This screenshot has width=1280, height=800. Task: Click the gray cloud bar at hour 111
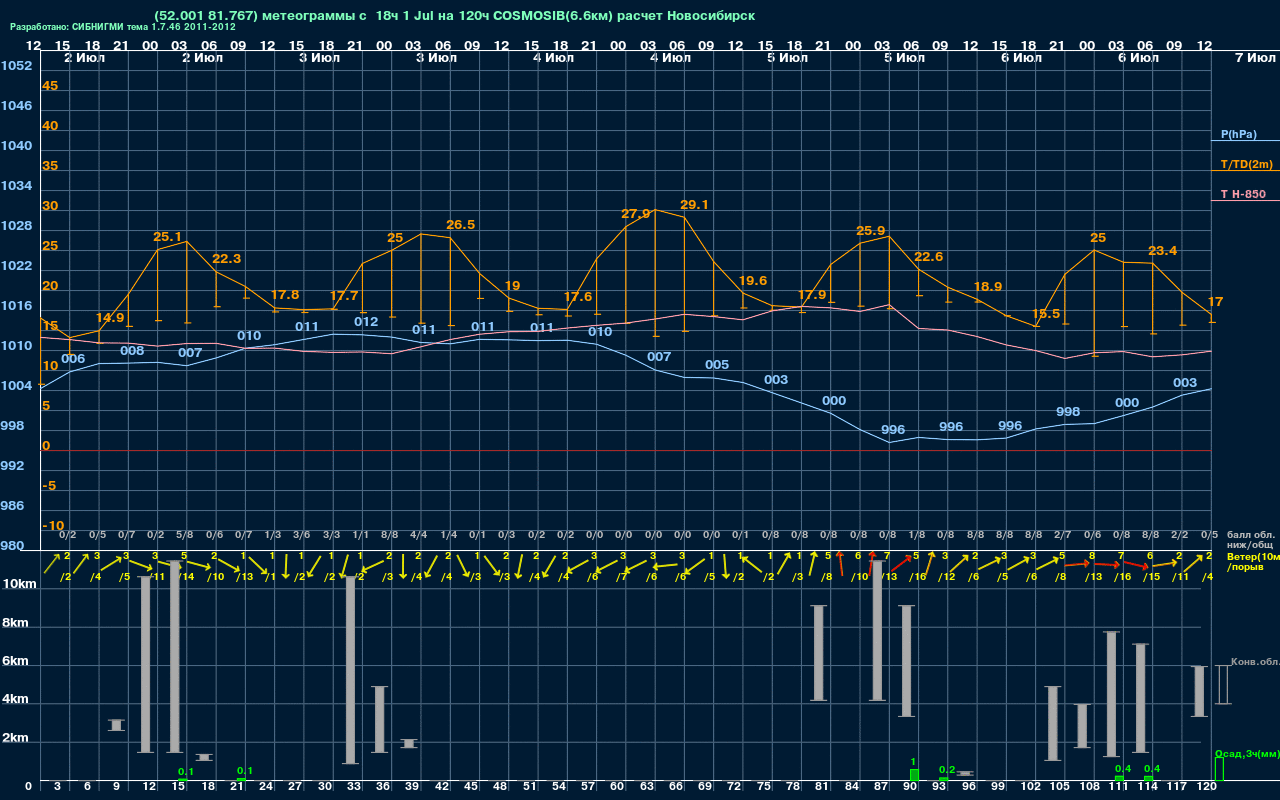pyautogui.click(x=1111, y=694)
